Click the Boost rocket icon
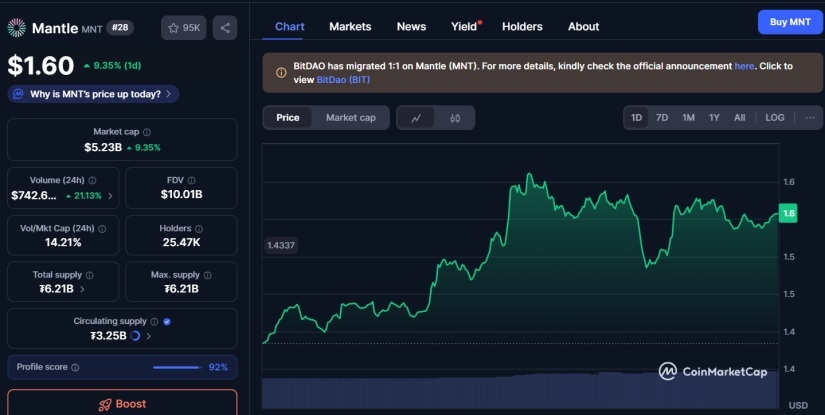The width and height of the screenshot is (825, 415). click(105, 404)
